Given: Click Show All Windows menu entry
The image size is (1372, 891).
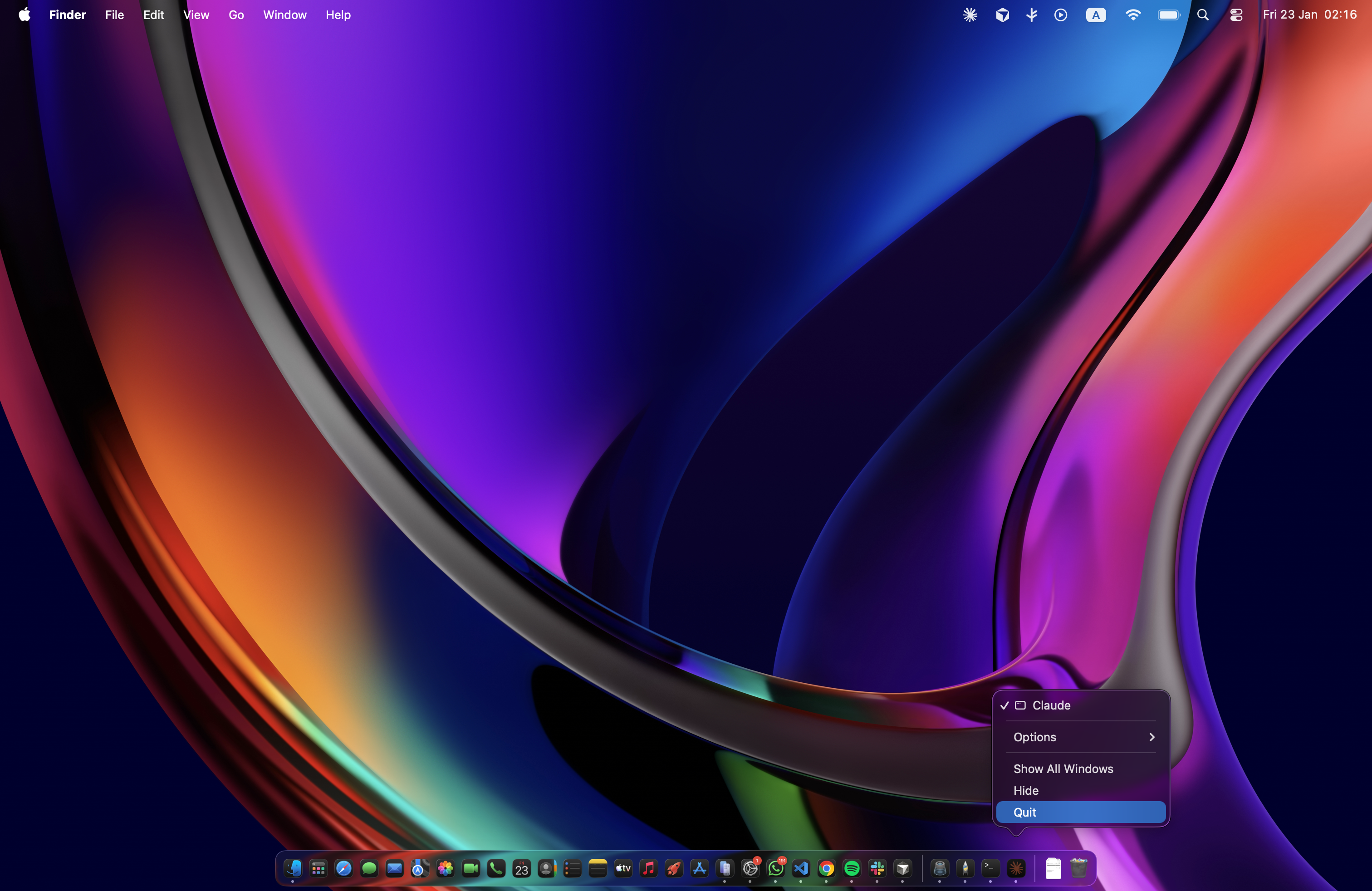Looking at the screenshot, I should pos(1063,768).
